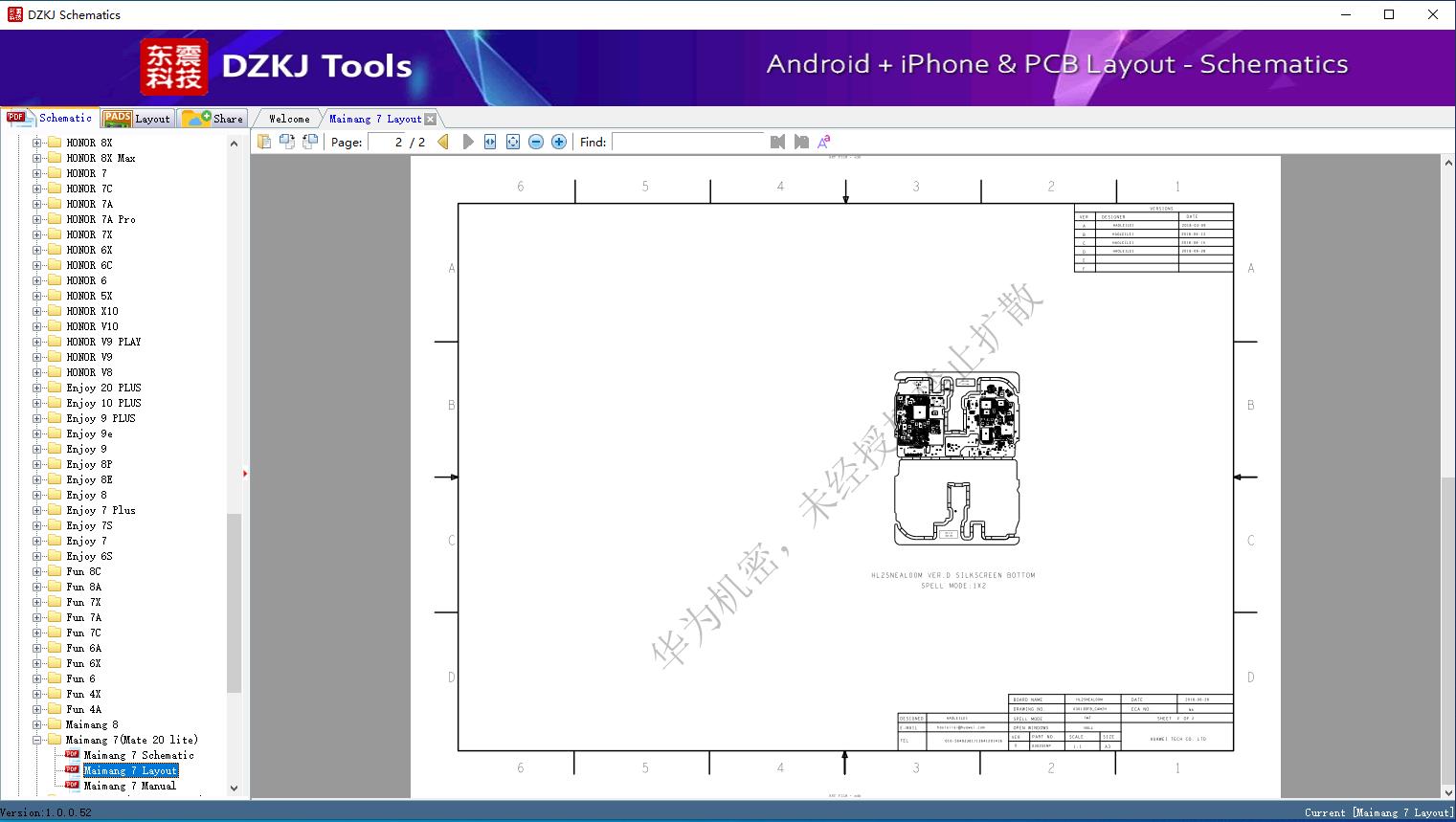Click the find next icon
Screen dimensions: 1456x822
click(x=801, y=142)
